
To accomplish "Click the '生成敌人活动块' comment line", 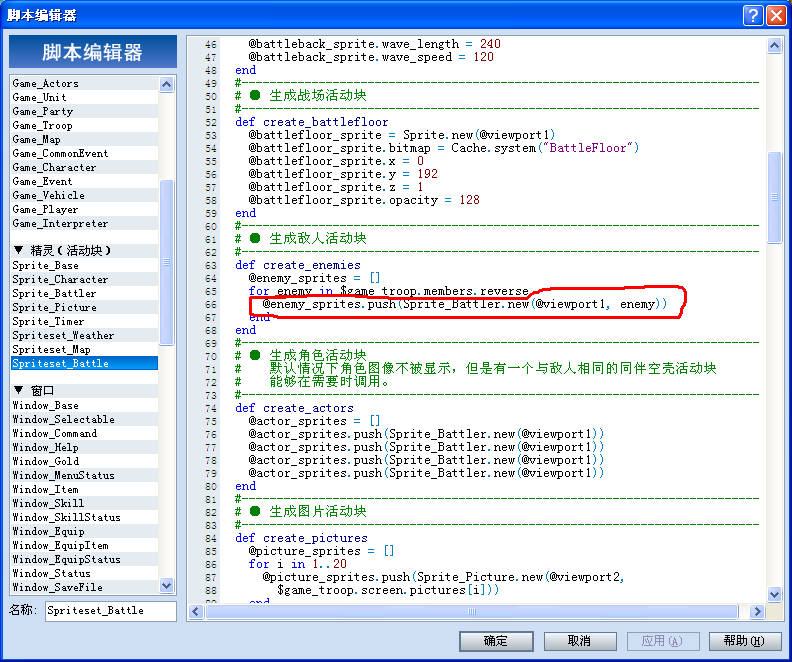I will coord(301,238).
